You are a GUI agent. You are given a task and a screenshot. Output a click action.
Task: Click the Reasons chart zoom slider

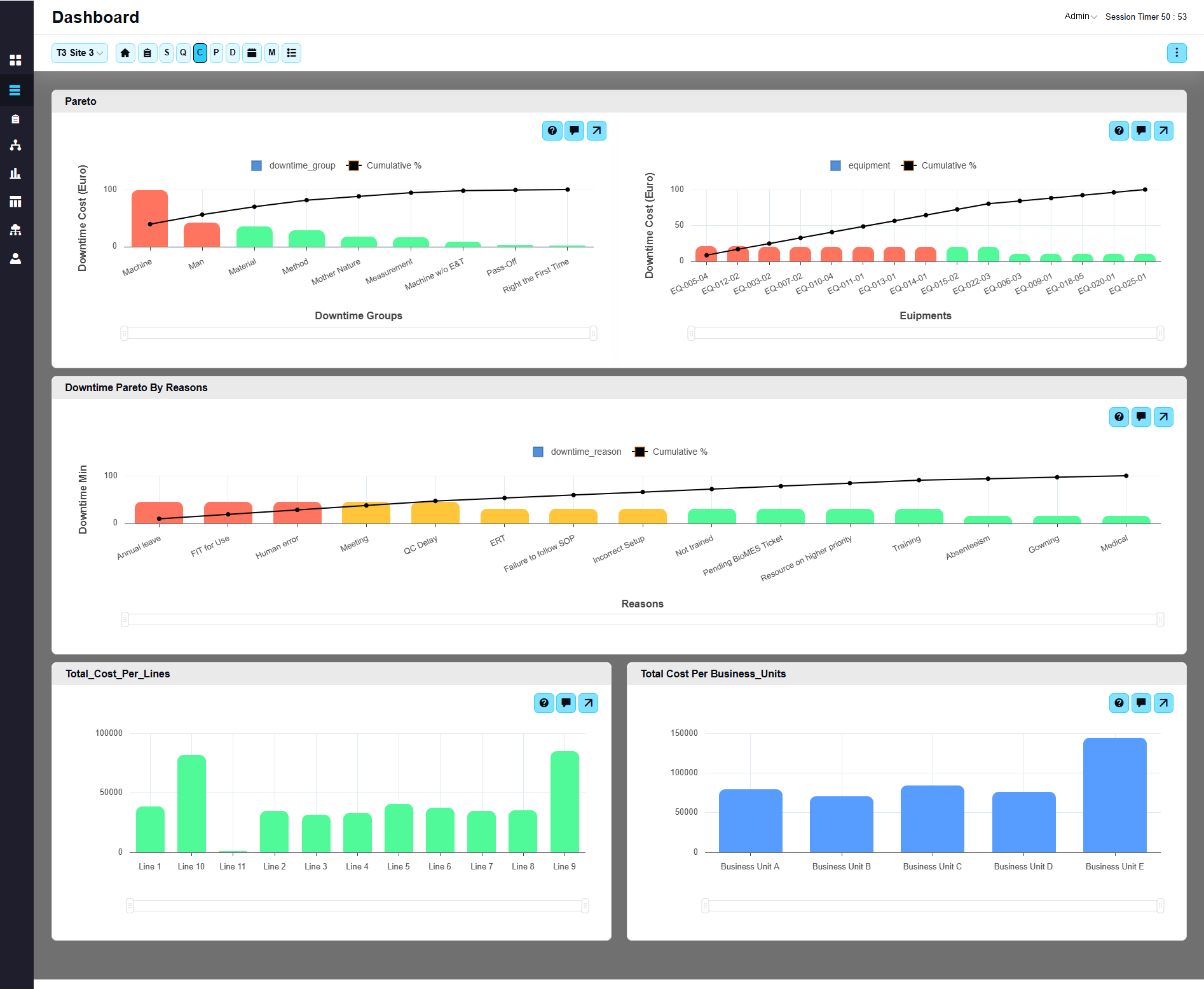(642, 619)
